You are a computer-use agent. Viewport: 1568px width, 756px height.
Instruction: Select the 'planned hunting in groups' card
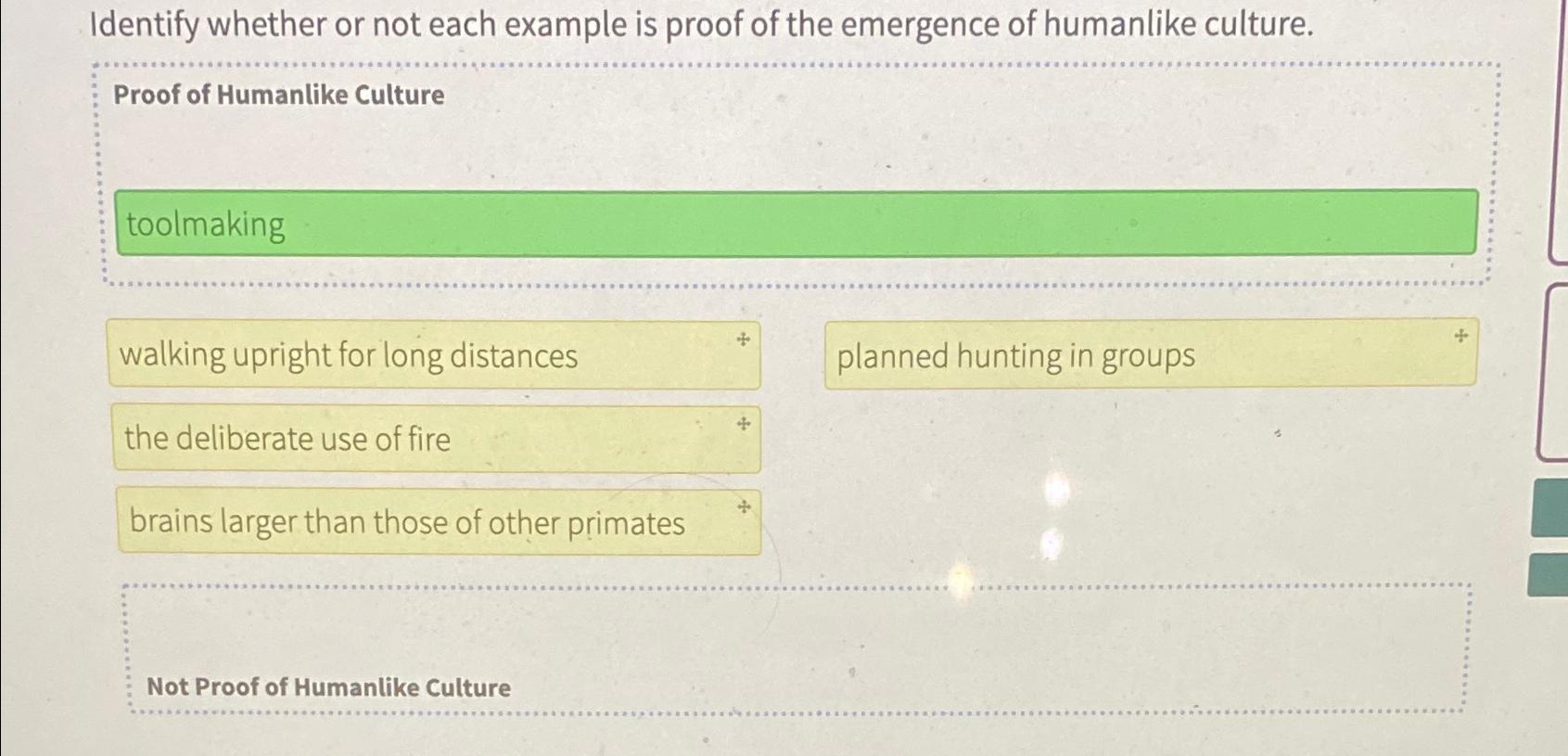1150,355
